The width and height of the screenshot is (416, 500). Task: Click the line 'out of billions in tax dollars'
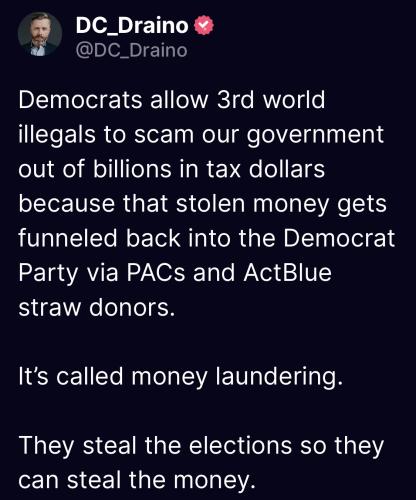pyautogui.click(x=171, y=169)
